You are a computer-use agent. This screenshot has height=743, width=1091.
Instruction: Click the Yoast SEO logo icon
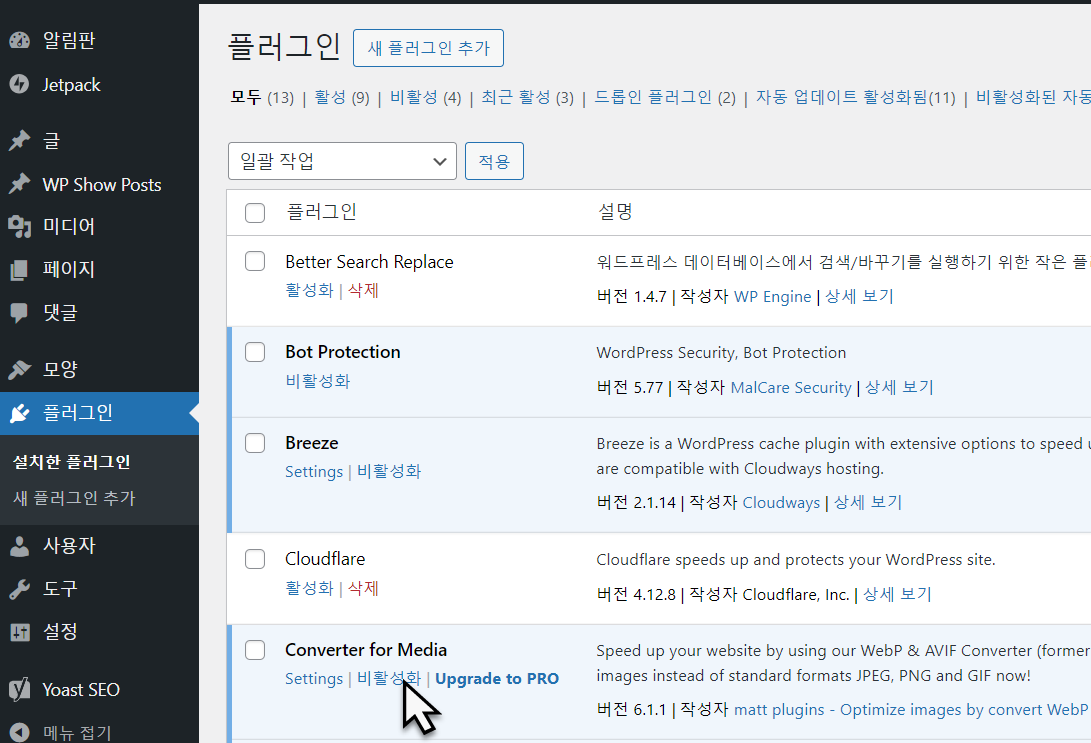coord(19,689)
